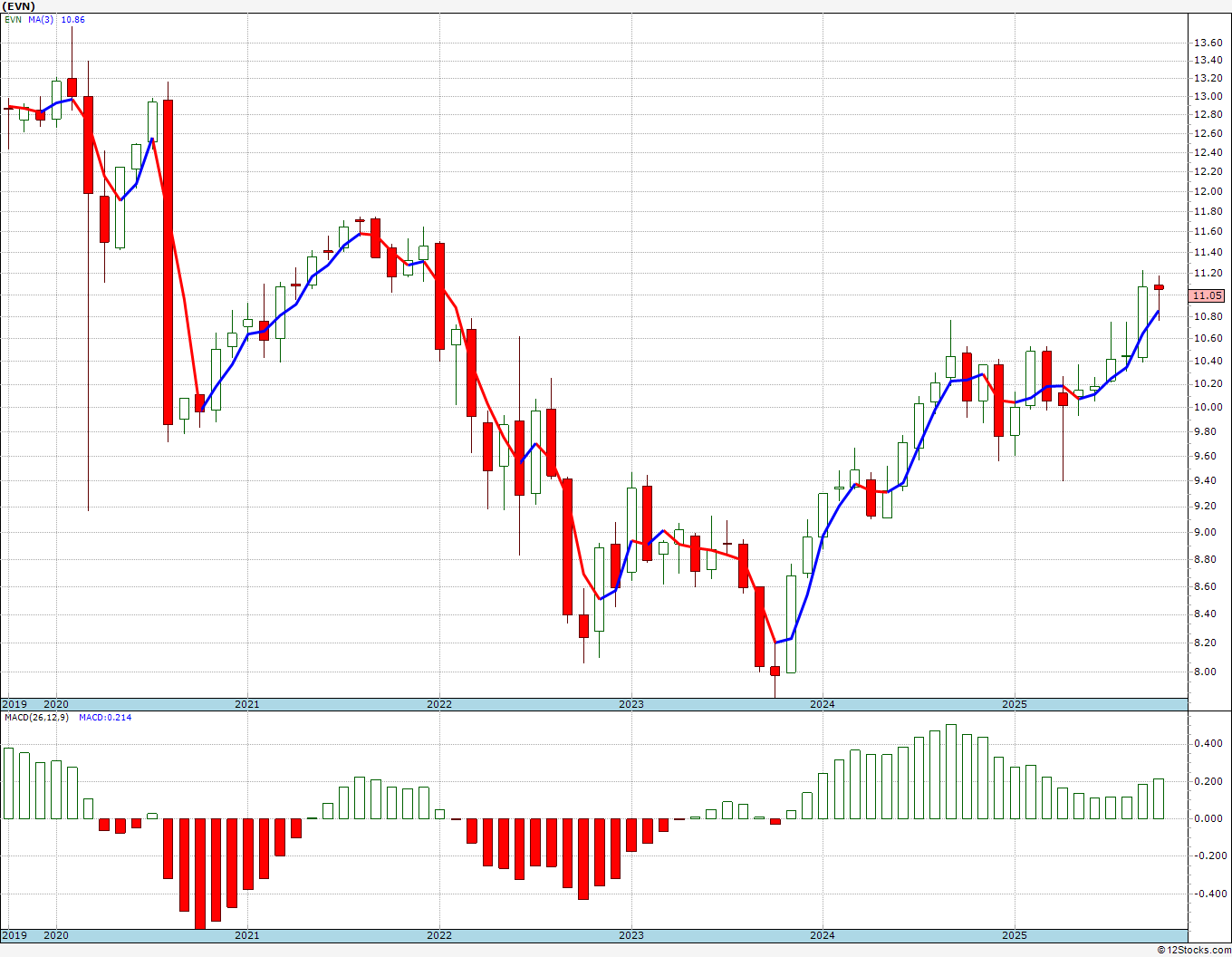Screen dimensions: 1232x957
Task: Select the 10.60 price axis label
Action: coord(1208,338)
